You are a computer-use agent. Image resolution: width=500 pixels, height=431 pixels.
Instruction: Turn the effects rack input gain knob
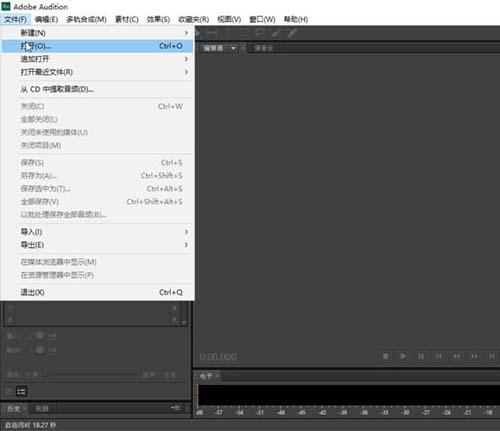(x=40, y=336)
